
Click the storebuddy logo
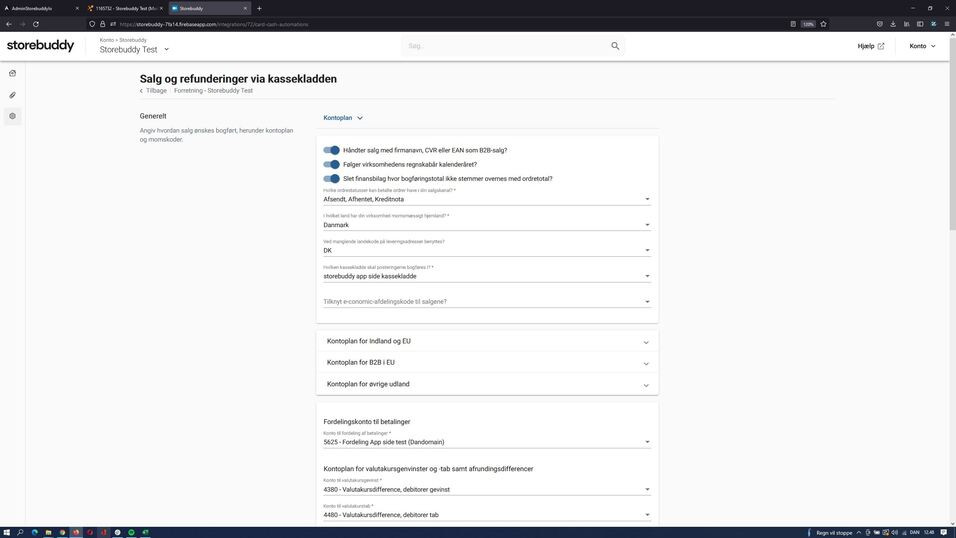click(x=41, y=46)
